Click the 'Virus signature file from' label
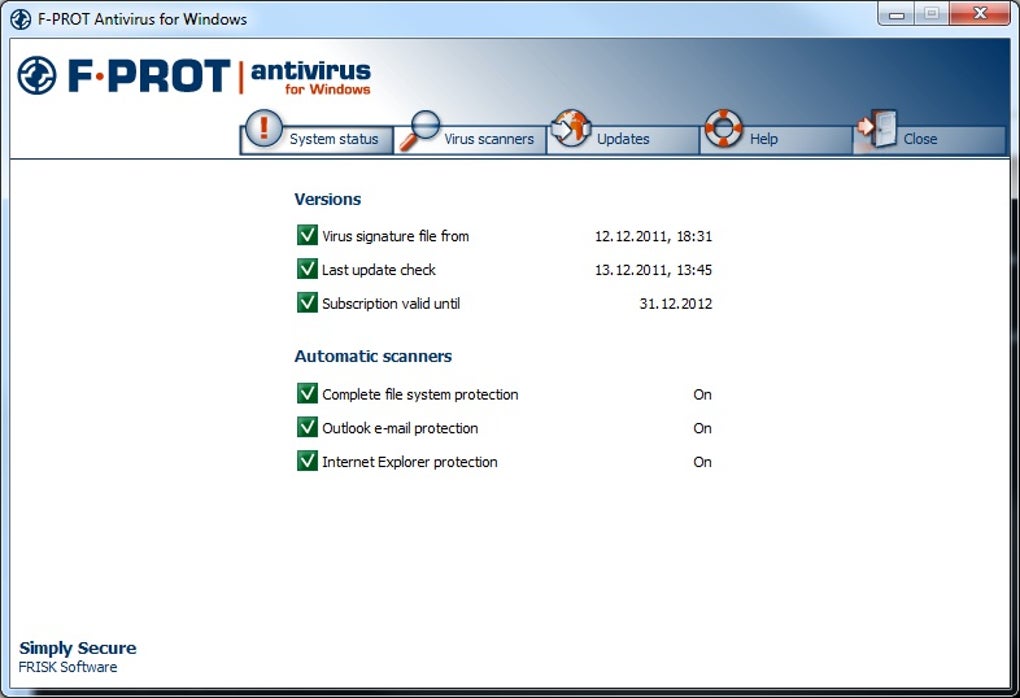1020x698 pixels. point(396,236)
